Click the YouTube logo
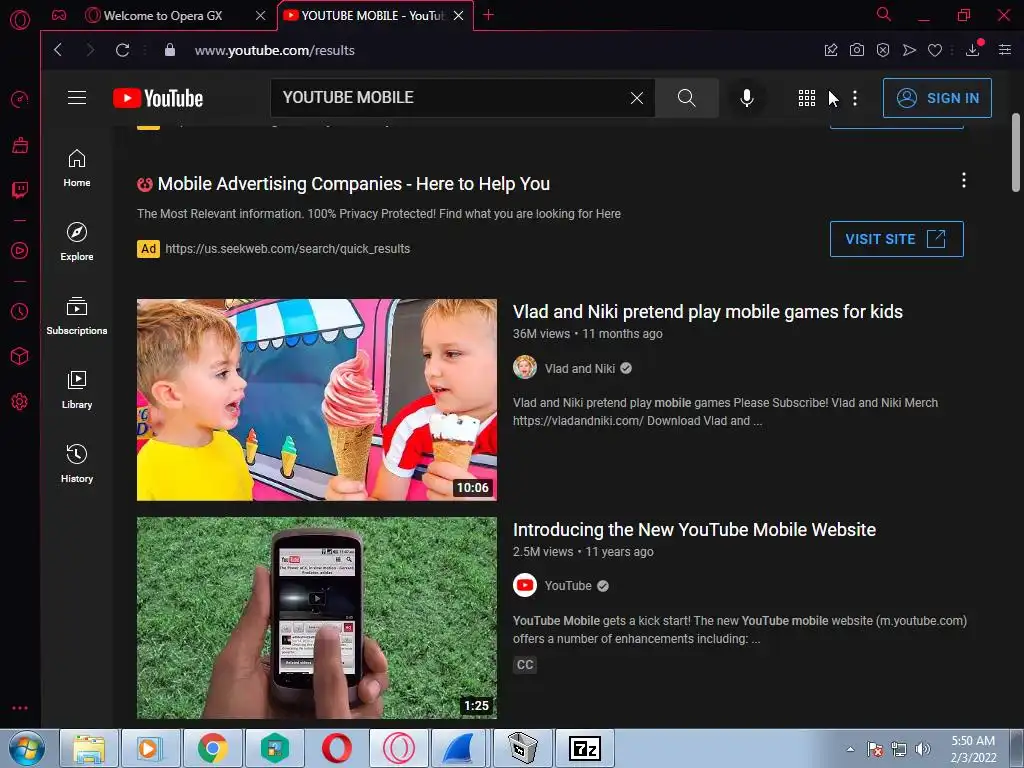The height and width of the screenshot is (768, 1024). coord(158,98)
